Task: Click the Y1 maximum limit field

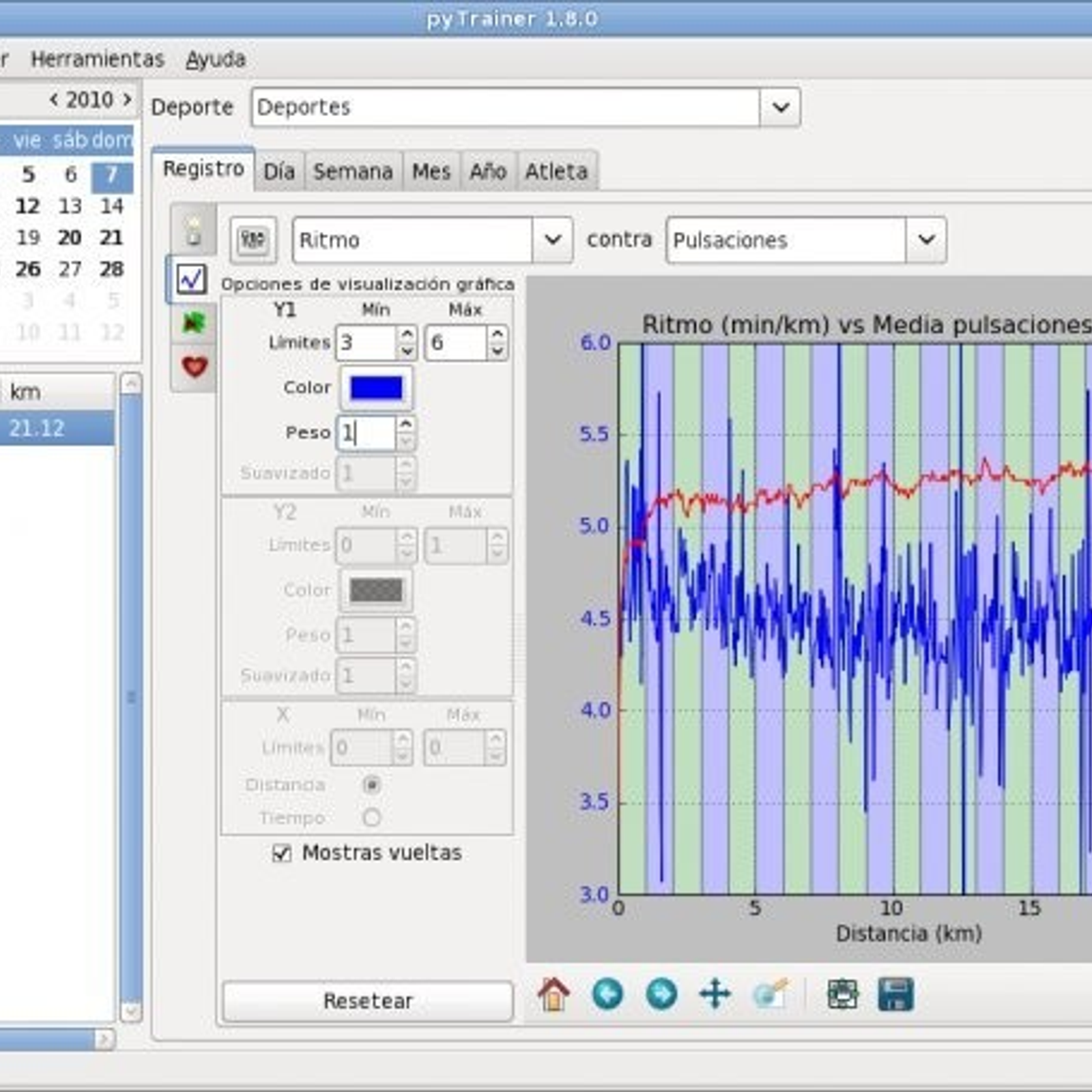Action: tap(457, 343)
